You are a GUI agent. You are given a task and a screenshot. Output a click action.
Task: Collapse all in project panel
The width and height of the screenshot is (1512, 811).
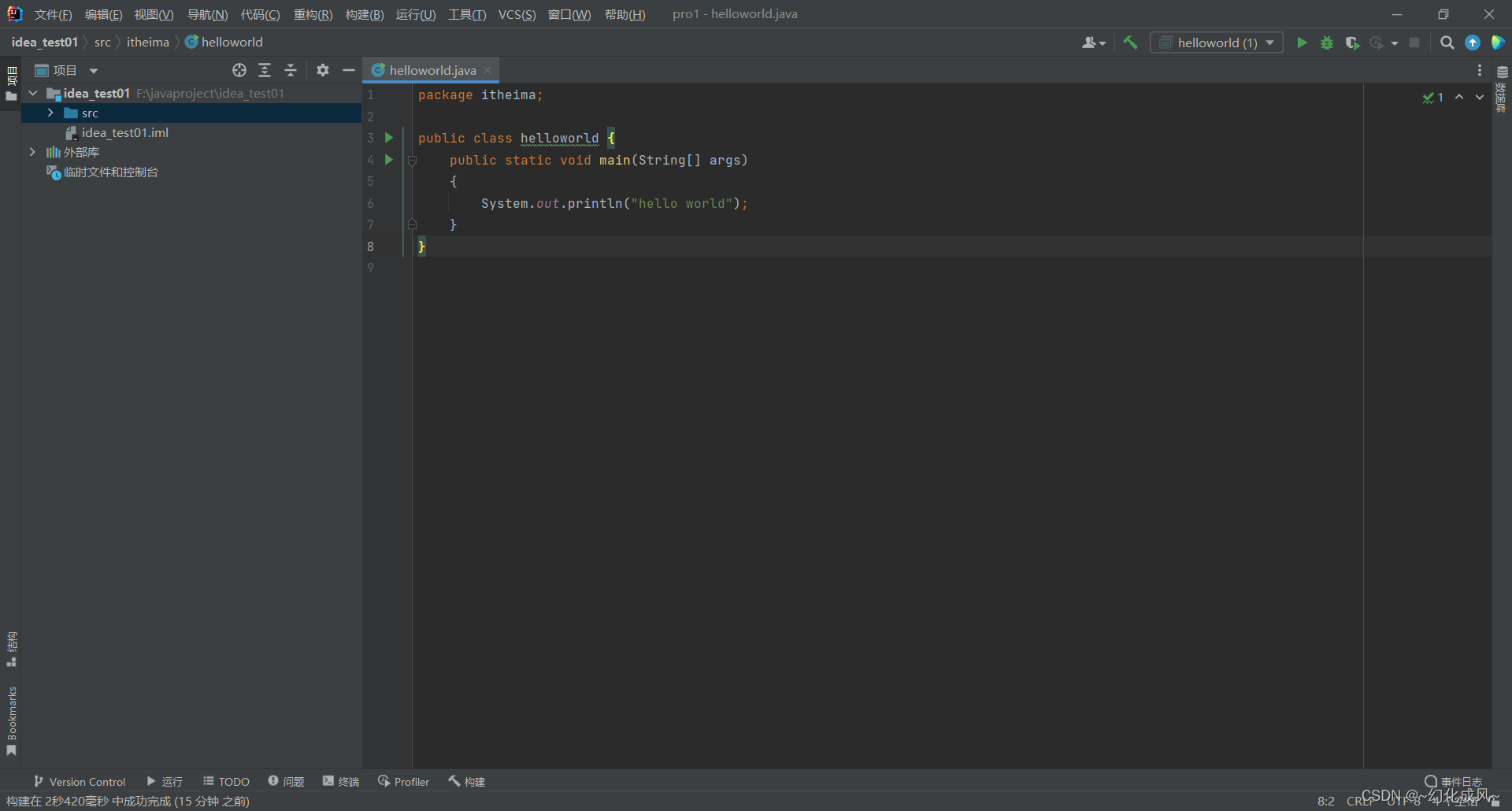point(291,70)
